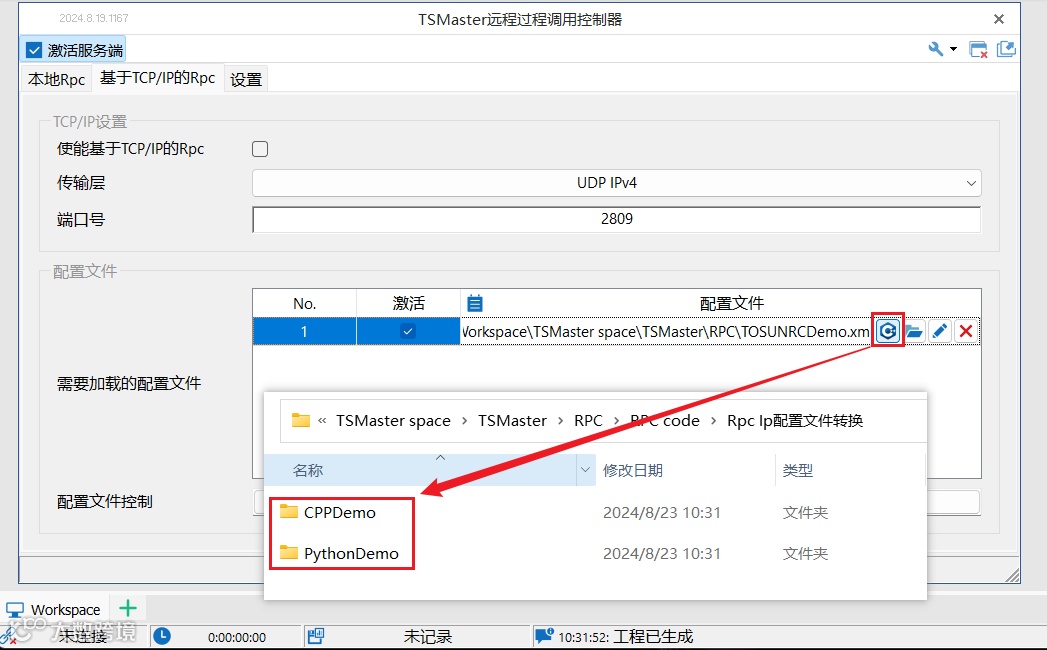
Task: Go to TSMaster in the breadcrumb
Action: [512, 421]
